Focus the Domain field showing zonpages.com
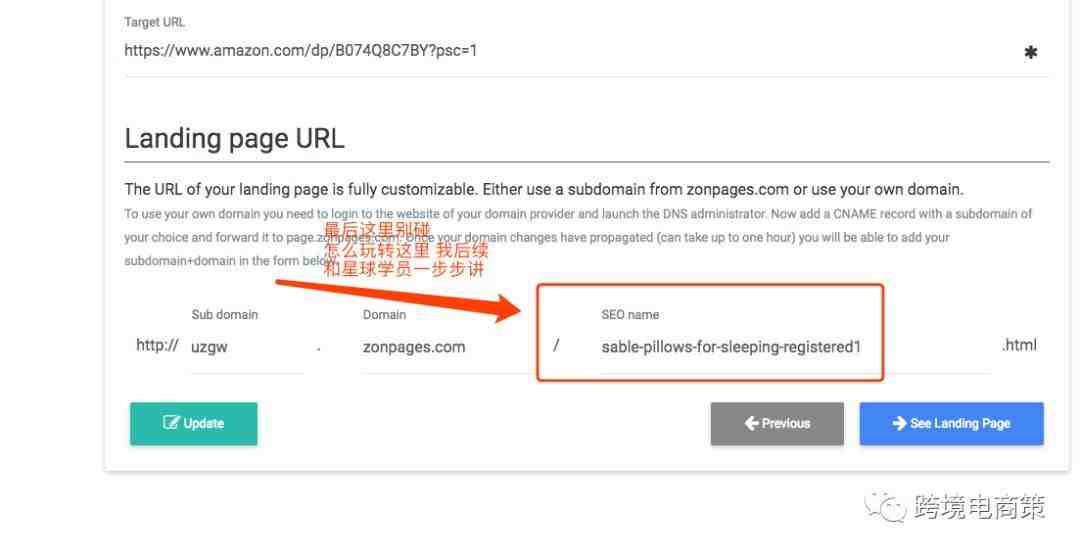 (x=441, y=347)
